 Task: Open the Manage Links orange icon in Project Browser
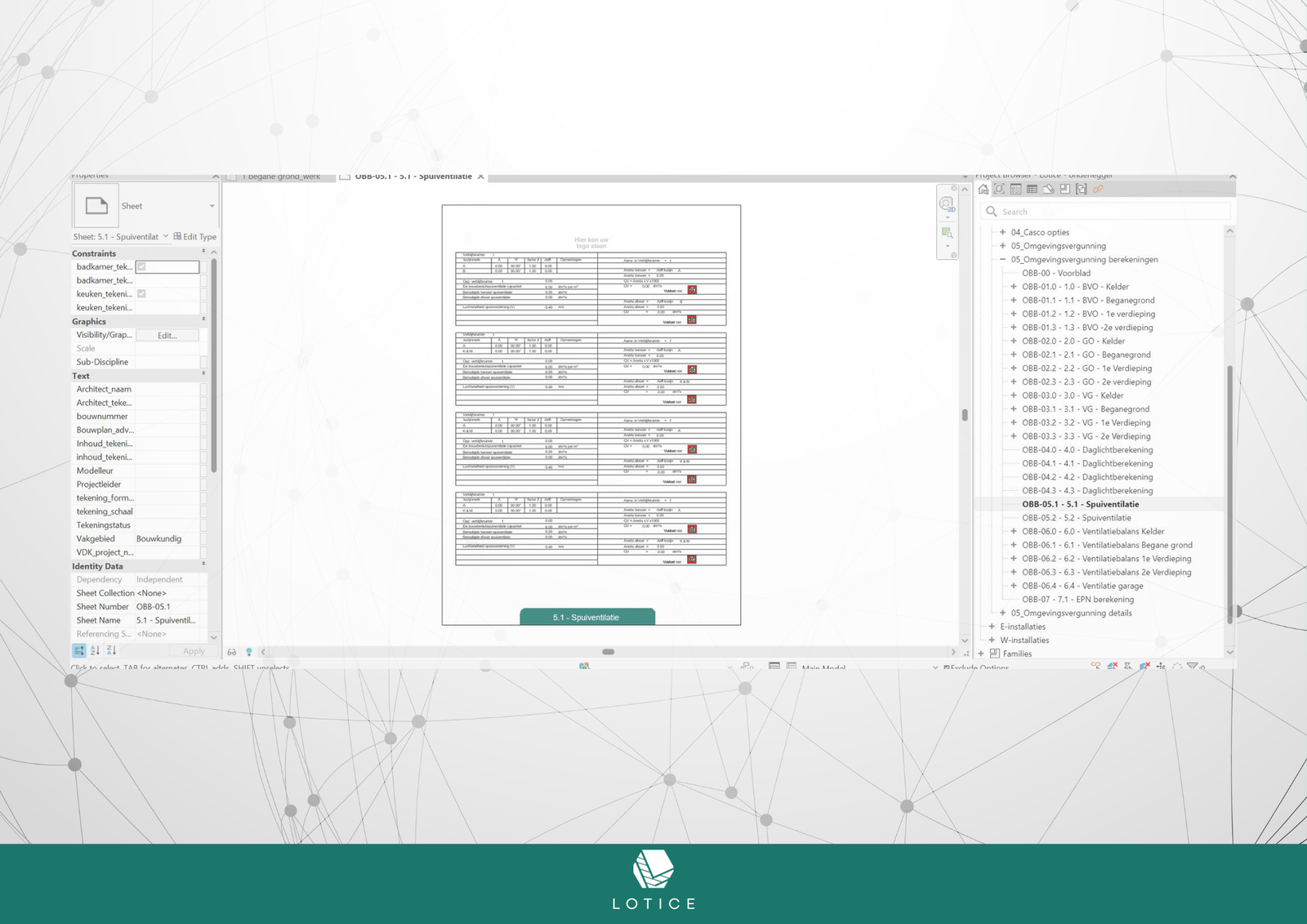pos(1097,190)
